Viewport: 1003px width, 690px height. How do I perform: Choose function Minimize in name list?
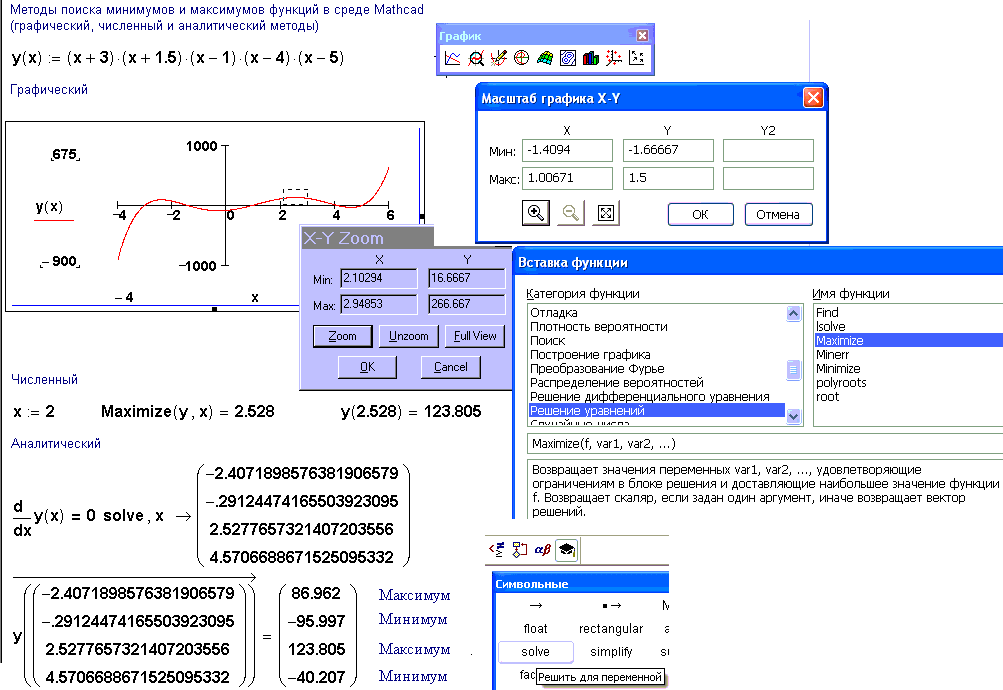coord(908,369)
